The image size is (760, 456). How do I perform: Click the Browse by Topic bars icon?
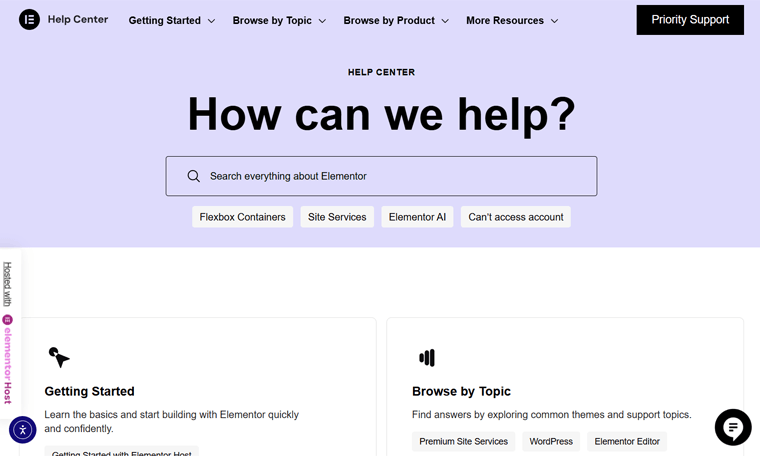point(427,358)
